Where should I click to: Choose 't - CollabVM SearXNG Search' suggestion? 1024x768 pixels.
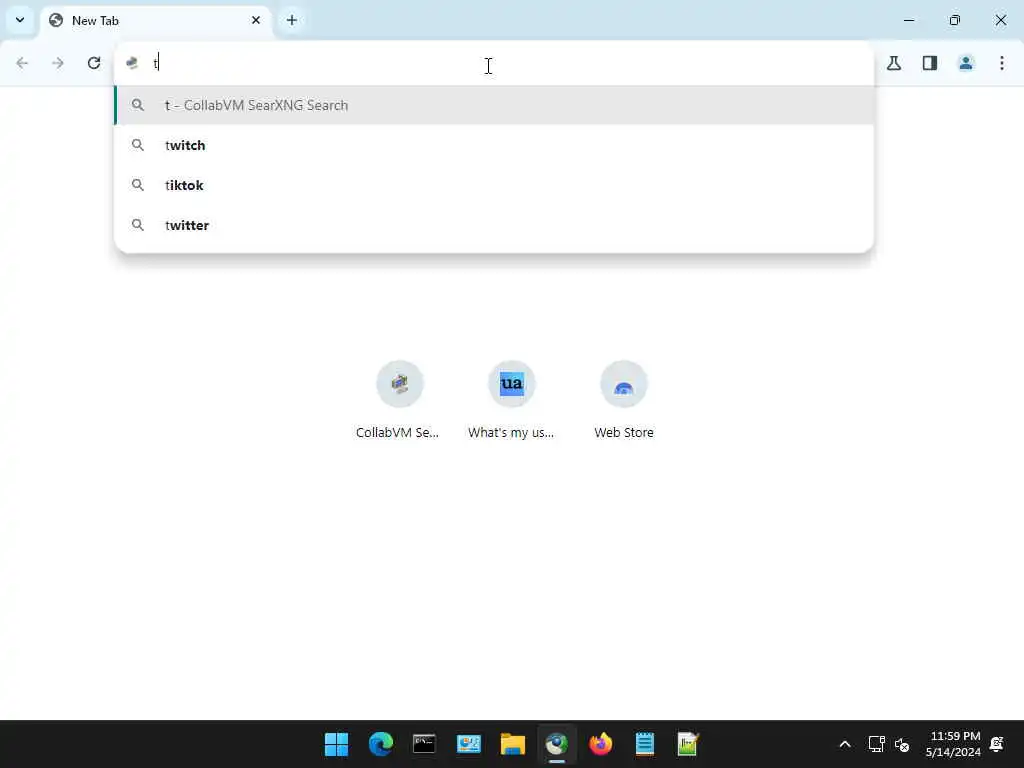[x=494, y=105]
